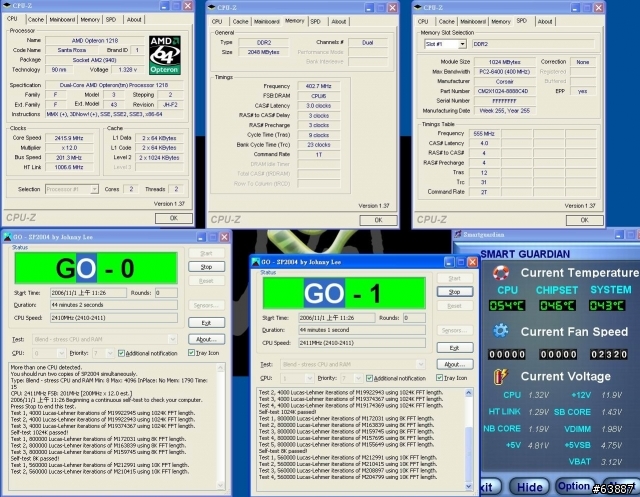Click the title bar icon of GO - 0 SP2004 window
This screenshot has width=640, height=497.
7,237
